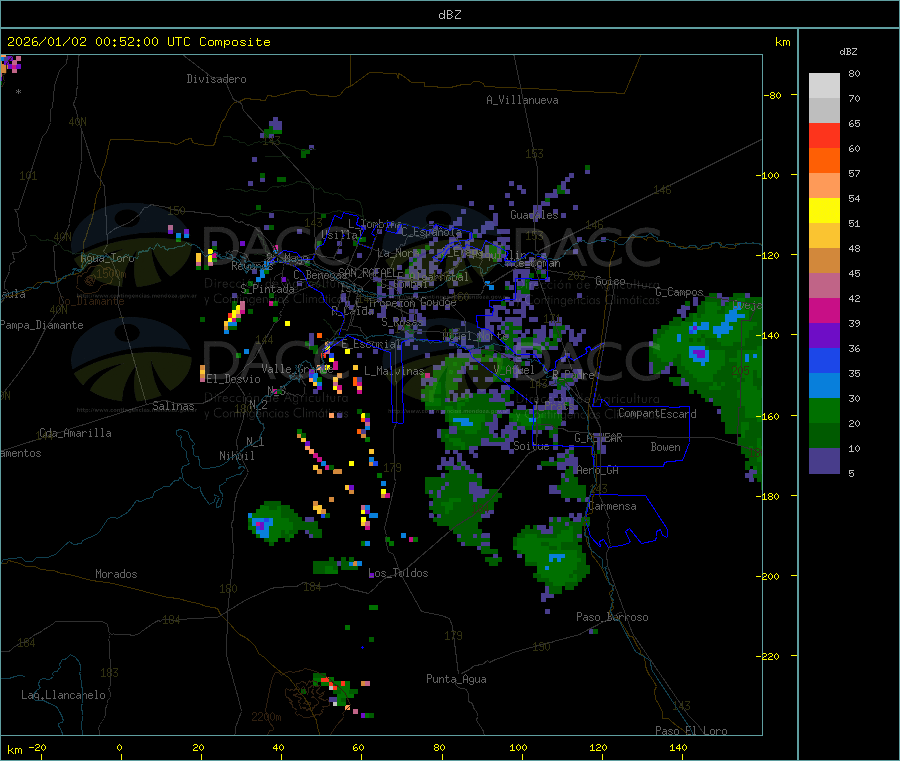Click the G_ALVEAR map label
900x761 pixels.
598,438
